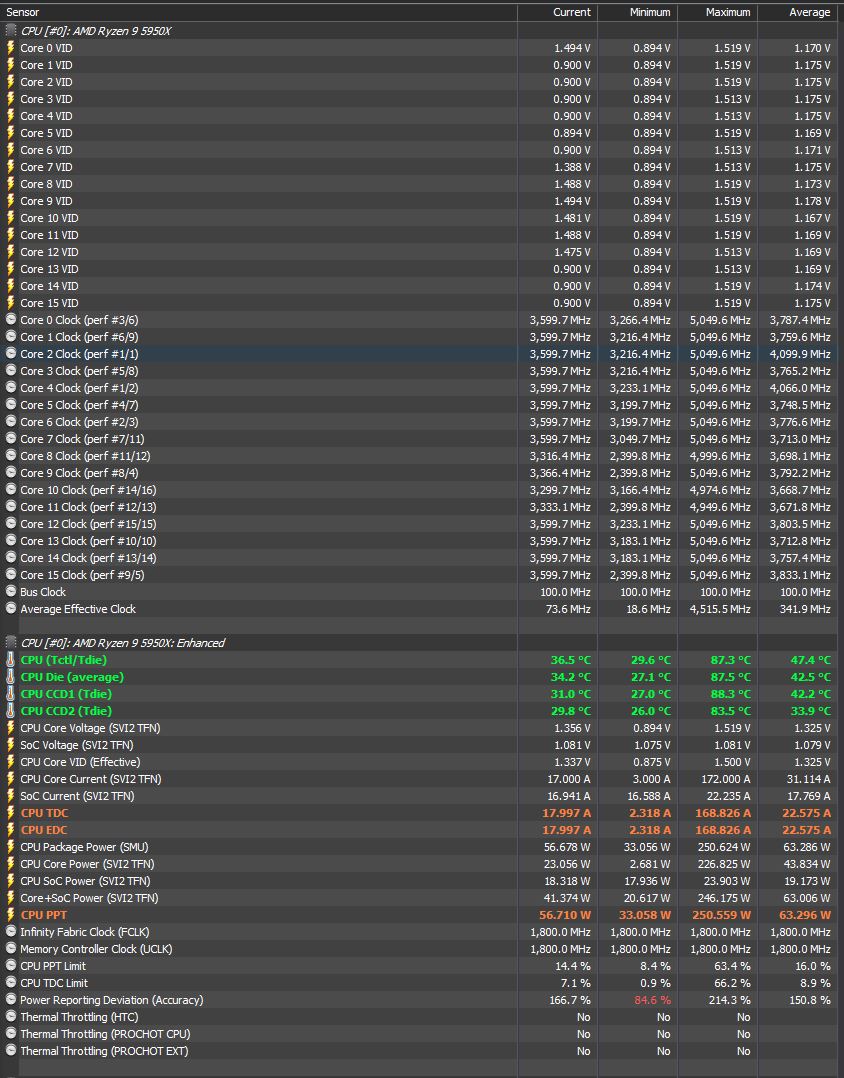
Task: Click the red 84.6 % minimum deviation value
Action: pyautogui.click(x=652, y=1000)
